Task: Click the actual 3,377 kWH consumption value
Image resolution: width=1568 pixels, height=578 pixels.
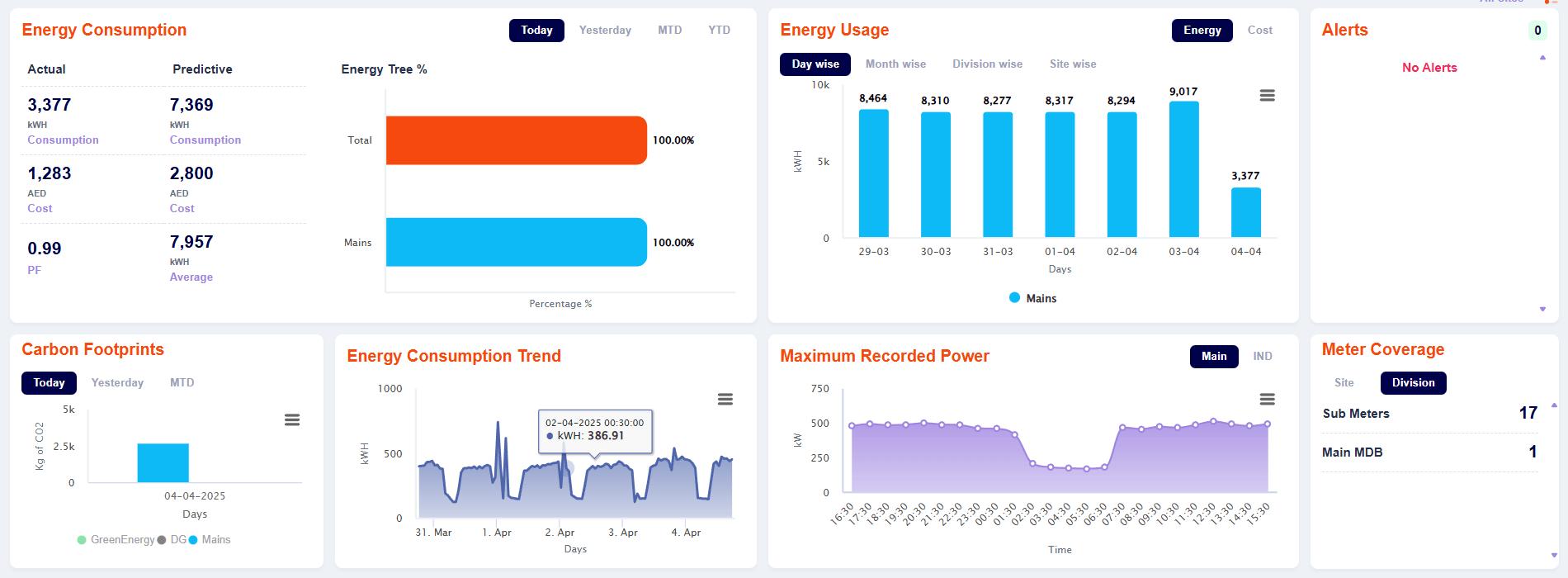Action: tap(50, 105)
